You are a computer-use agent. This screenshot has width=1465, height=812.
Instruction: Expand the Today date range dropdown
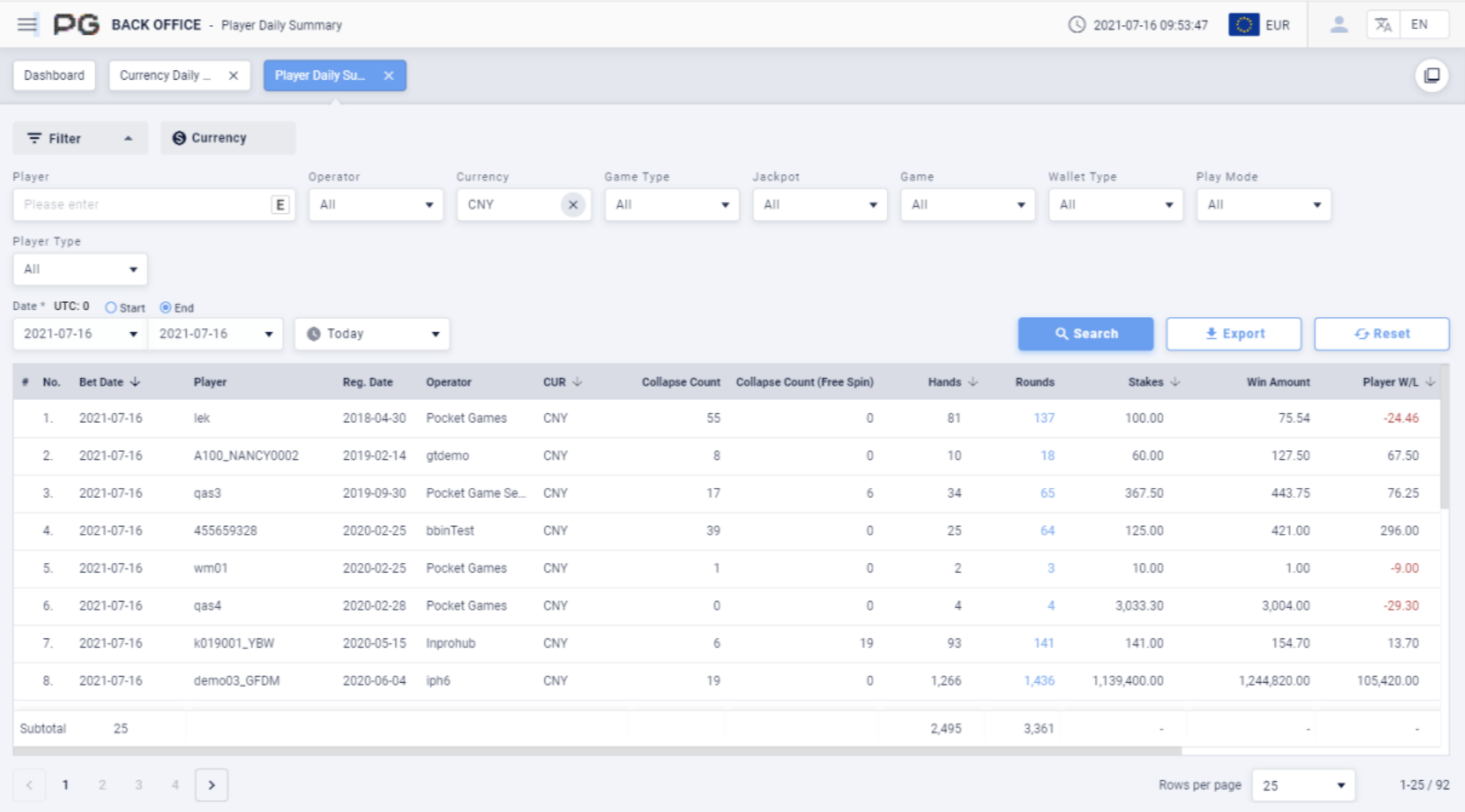point(372,334)
